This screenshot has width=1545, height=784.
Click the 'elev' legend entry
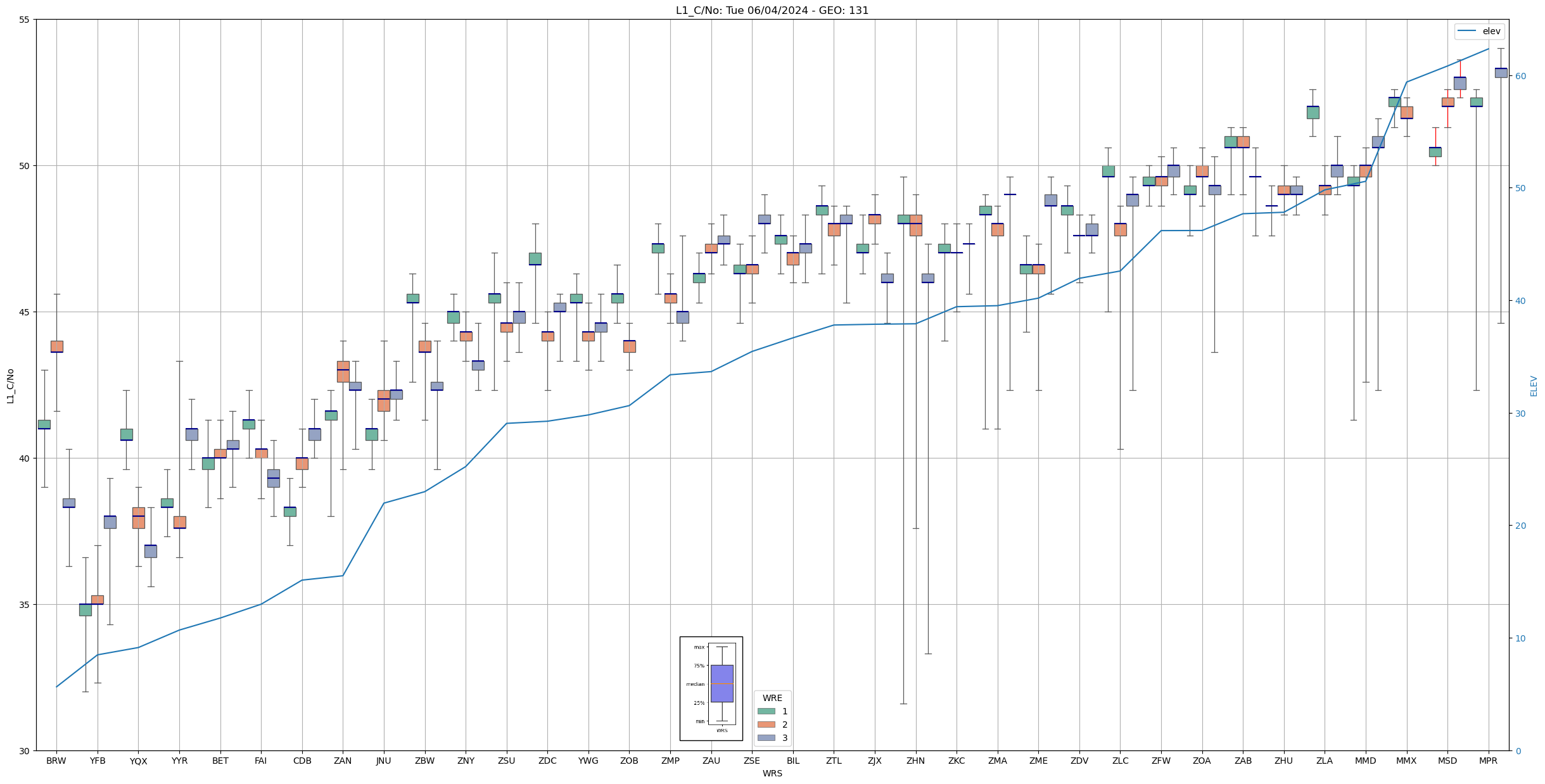coord(1479,31)
